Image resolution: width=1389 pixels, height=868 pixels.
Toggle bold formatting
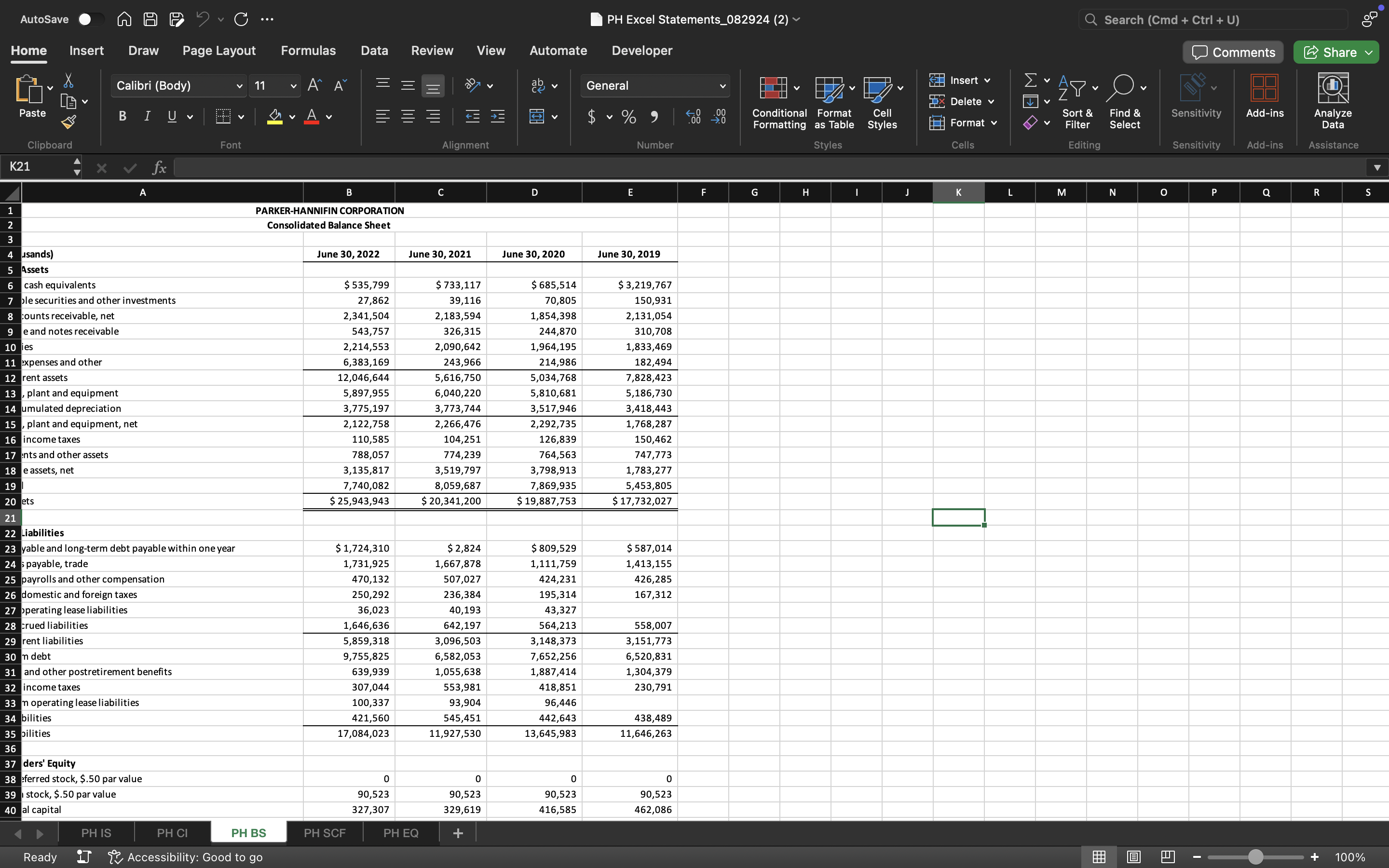[x=122, y=117]
